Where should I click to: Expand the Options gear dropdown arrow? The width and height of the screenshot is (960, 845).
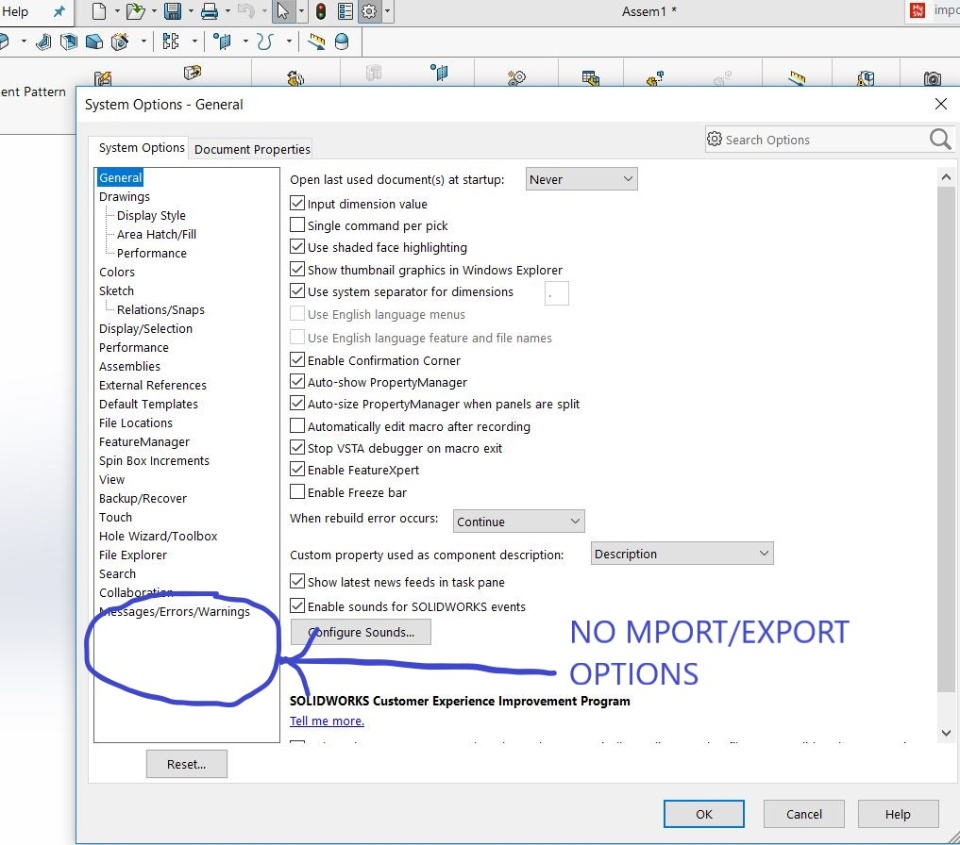tap(386, 11)
